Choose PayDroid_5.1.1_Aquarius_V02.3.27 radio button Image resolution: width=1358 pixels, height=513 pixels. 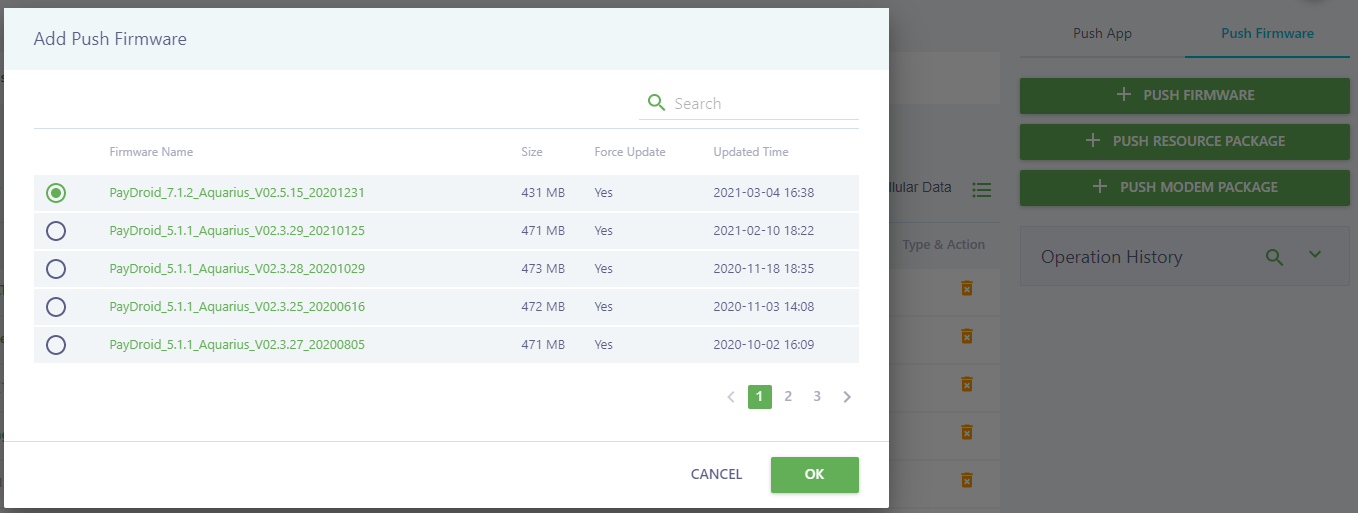pos(56,345)
